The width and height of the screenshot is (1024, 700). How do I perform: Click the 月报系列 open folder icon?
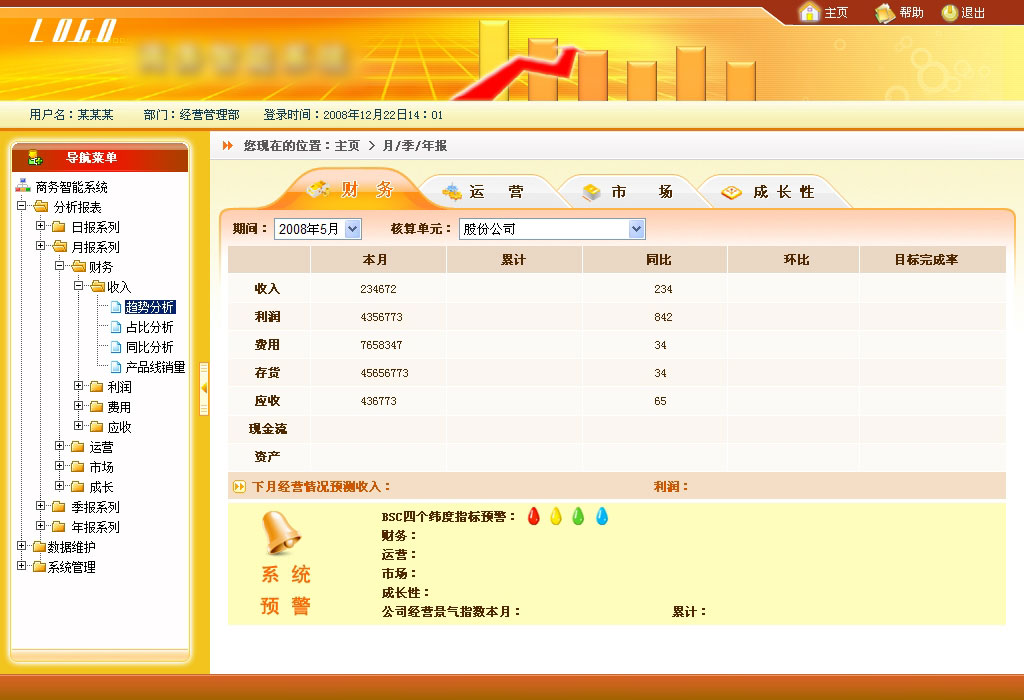point(59,246)
